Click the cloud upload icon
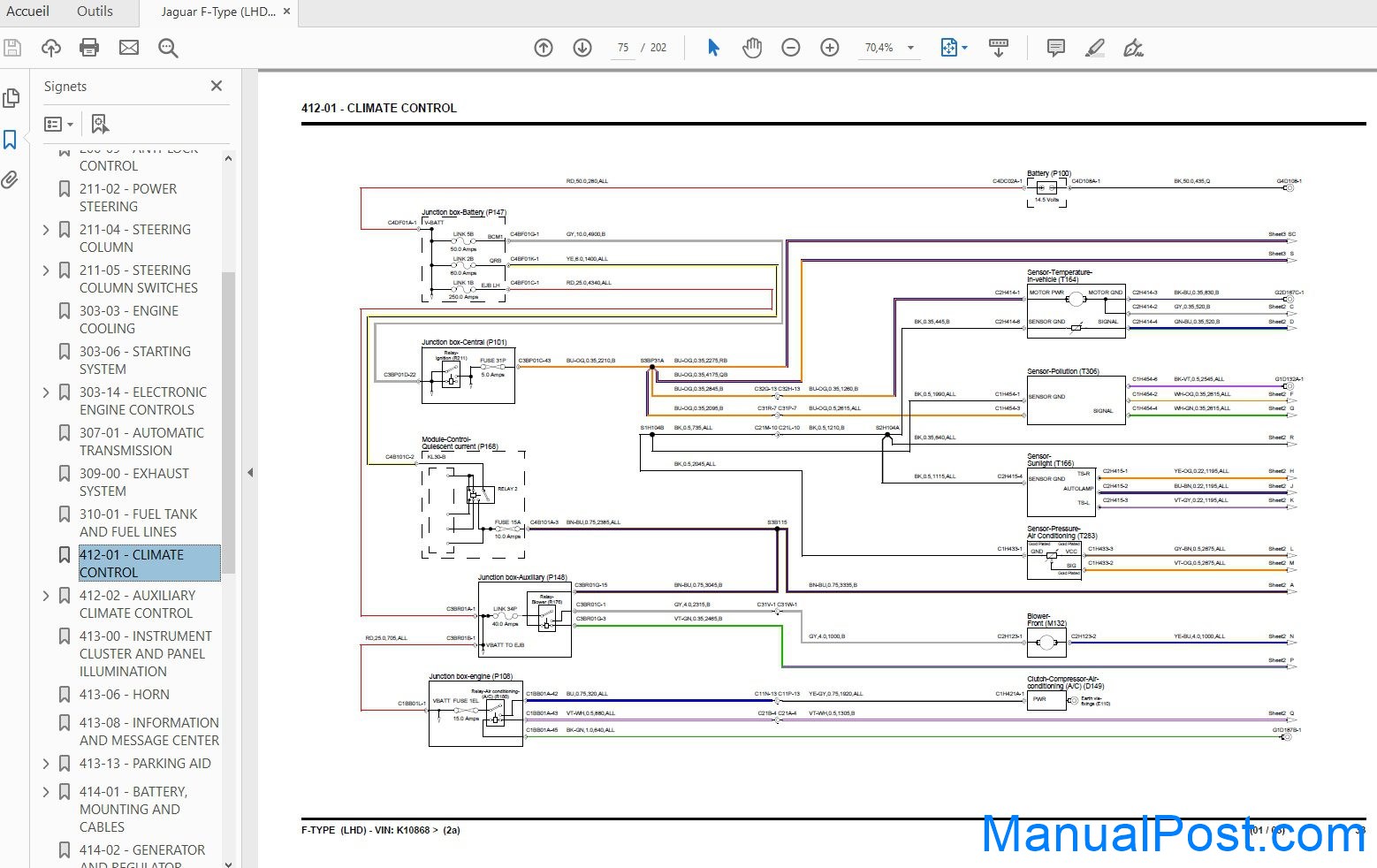 (x=51, y=48)
